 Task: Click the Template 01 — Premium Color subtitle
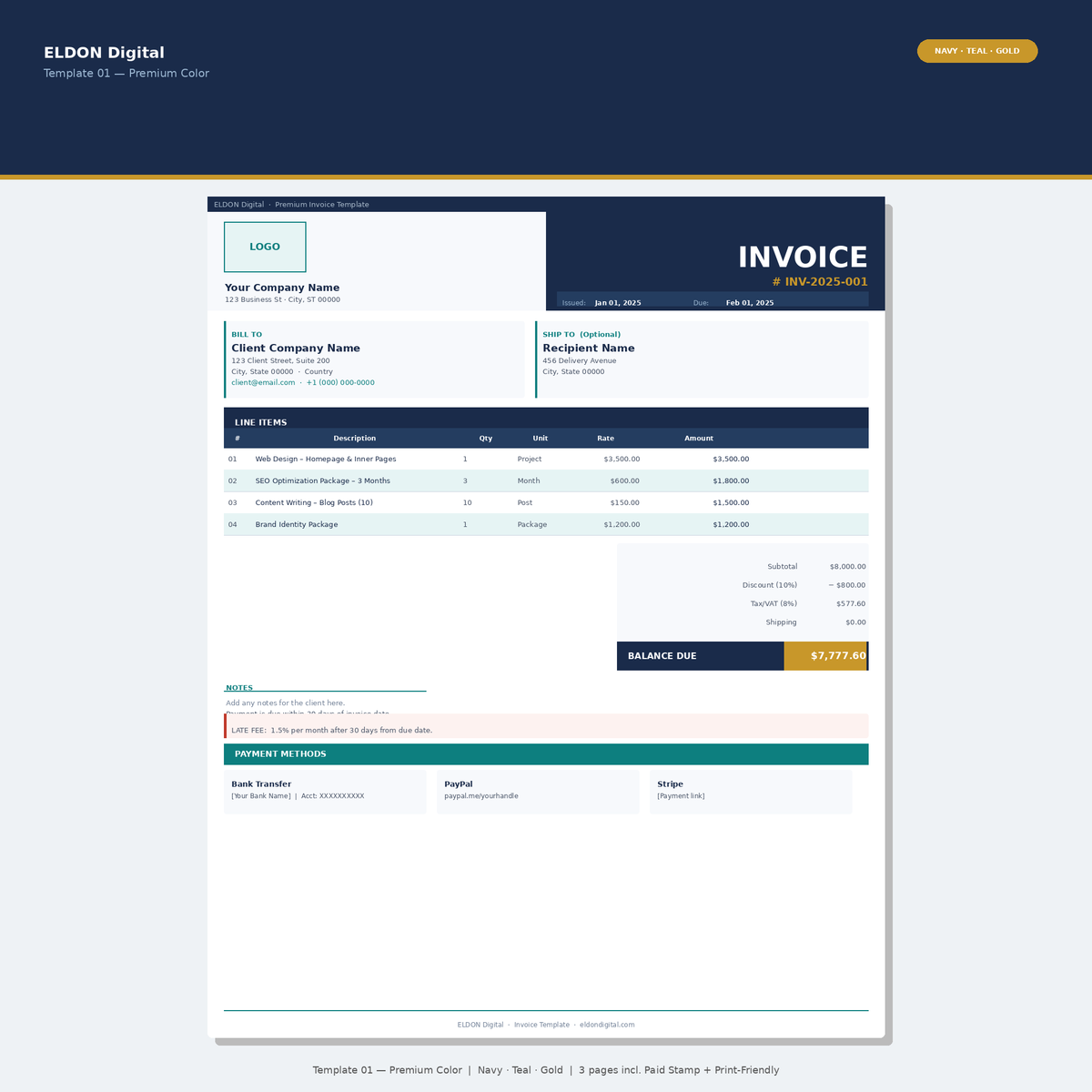pos(126,73)
